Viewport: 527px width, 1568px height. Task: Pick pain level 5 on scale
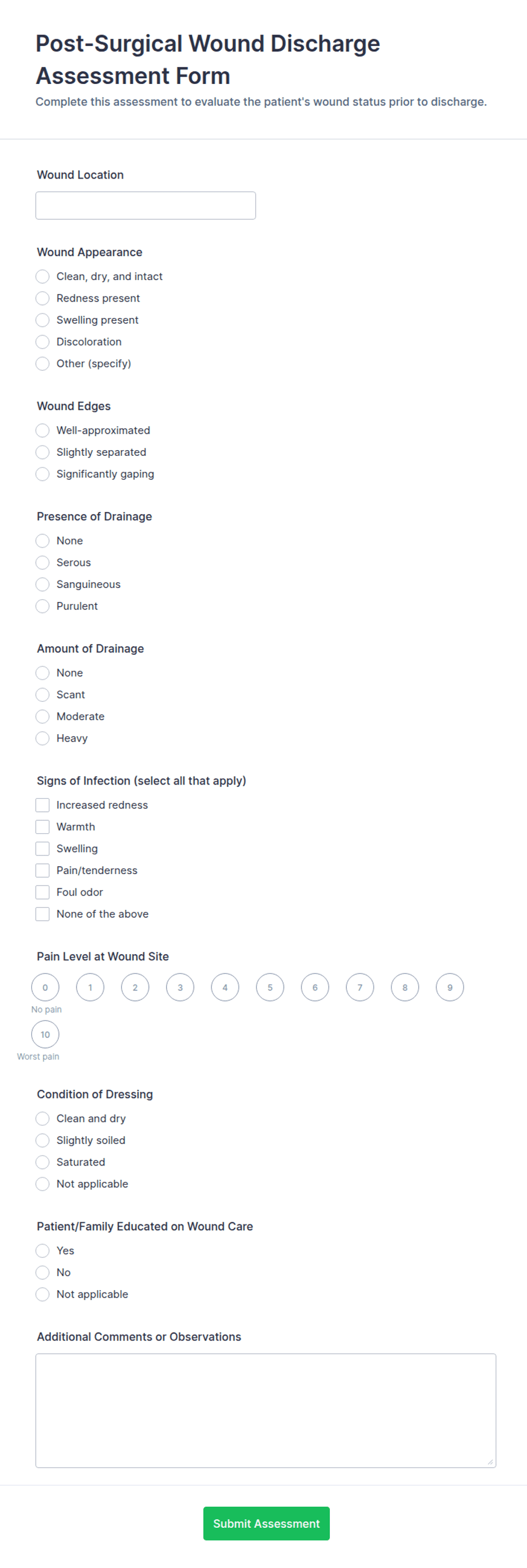(x=270, y=988)
